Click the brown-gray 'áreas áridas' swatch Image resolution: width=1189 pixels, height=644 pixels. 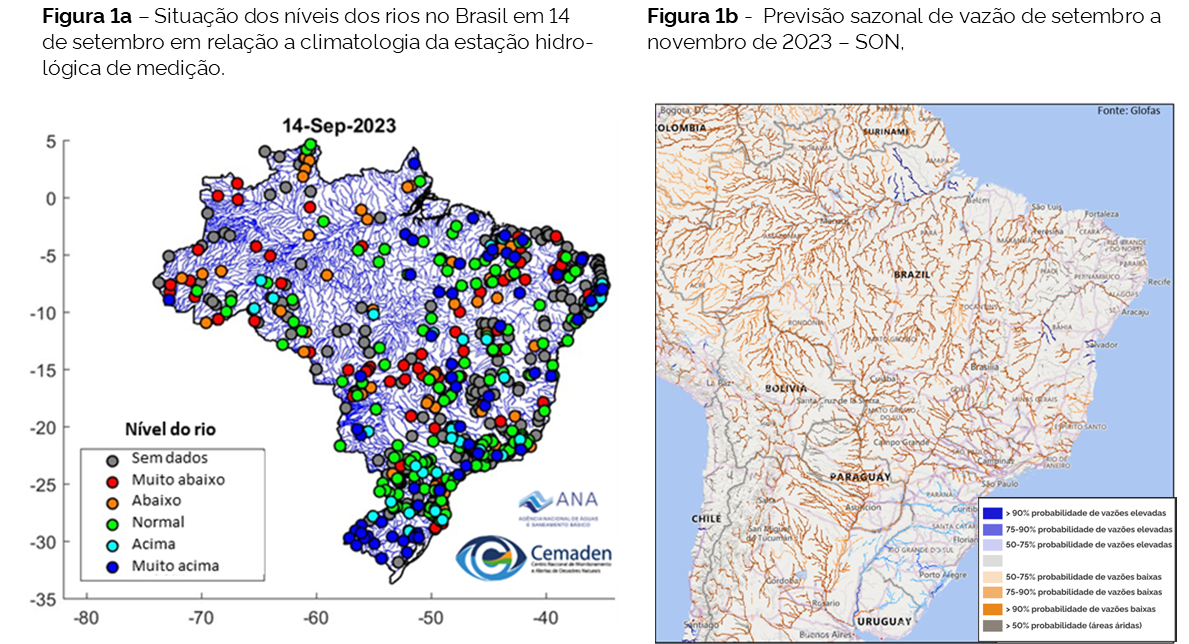click(992, 626)
